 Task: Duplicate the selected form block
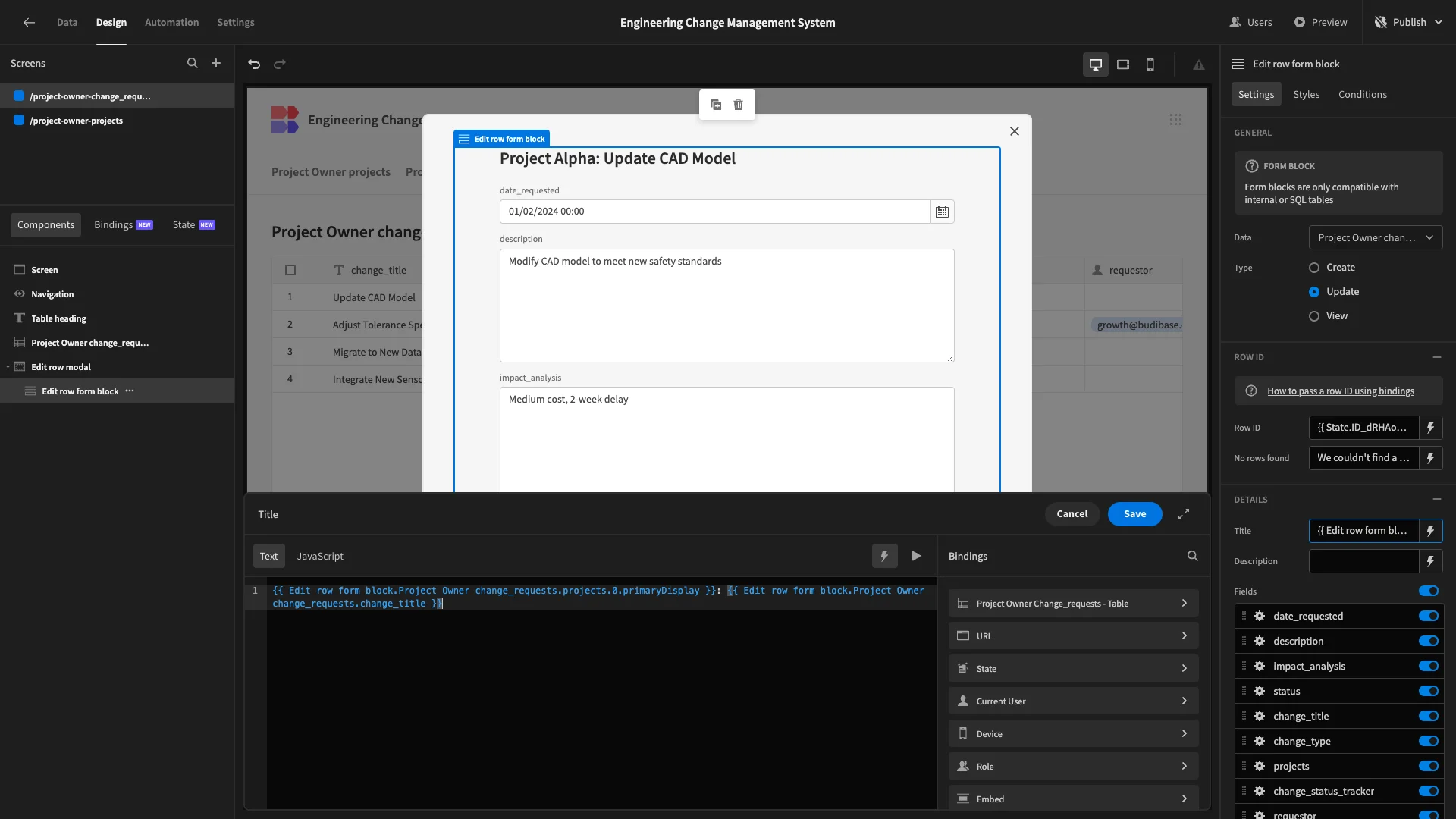point(716,105)
